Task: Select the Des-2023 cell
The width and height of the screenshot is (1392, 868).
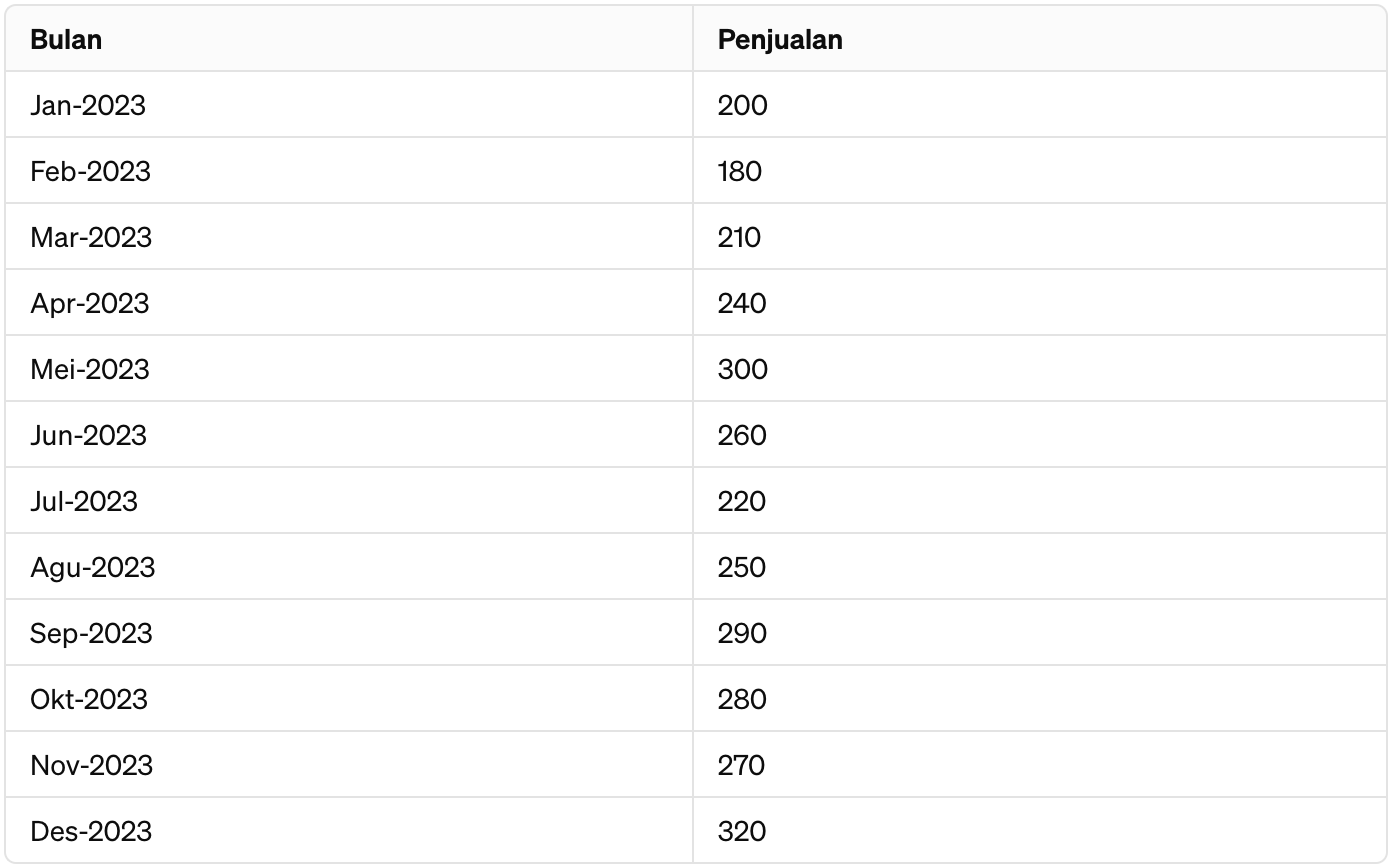Action: point(349,831)
